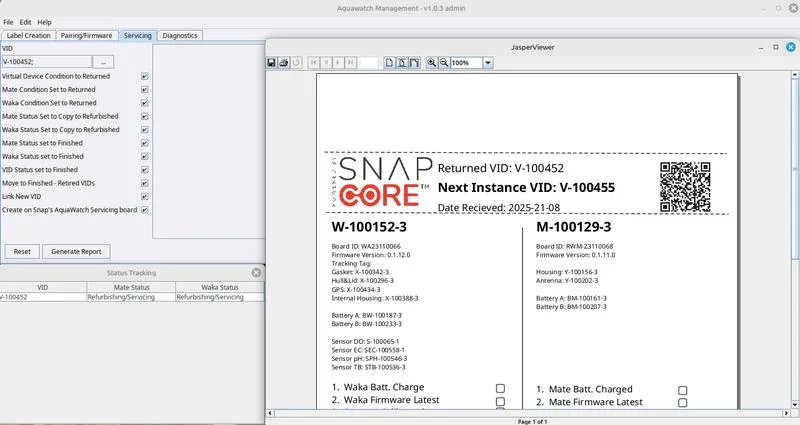Screen dimensions: 800x425
Task: Select V-100452 cell in Status Tracking
Action: point(43,297)
